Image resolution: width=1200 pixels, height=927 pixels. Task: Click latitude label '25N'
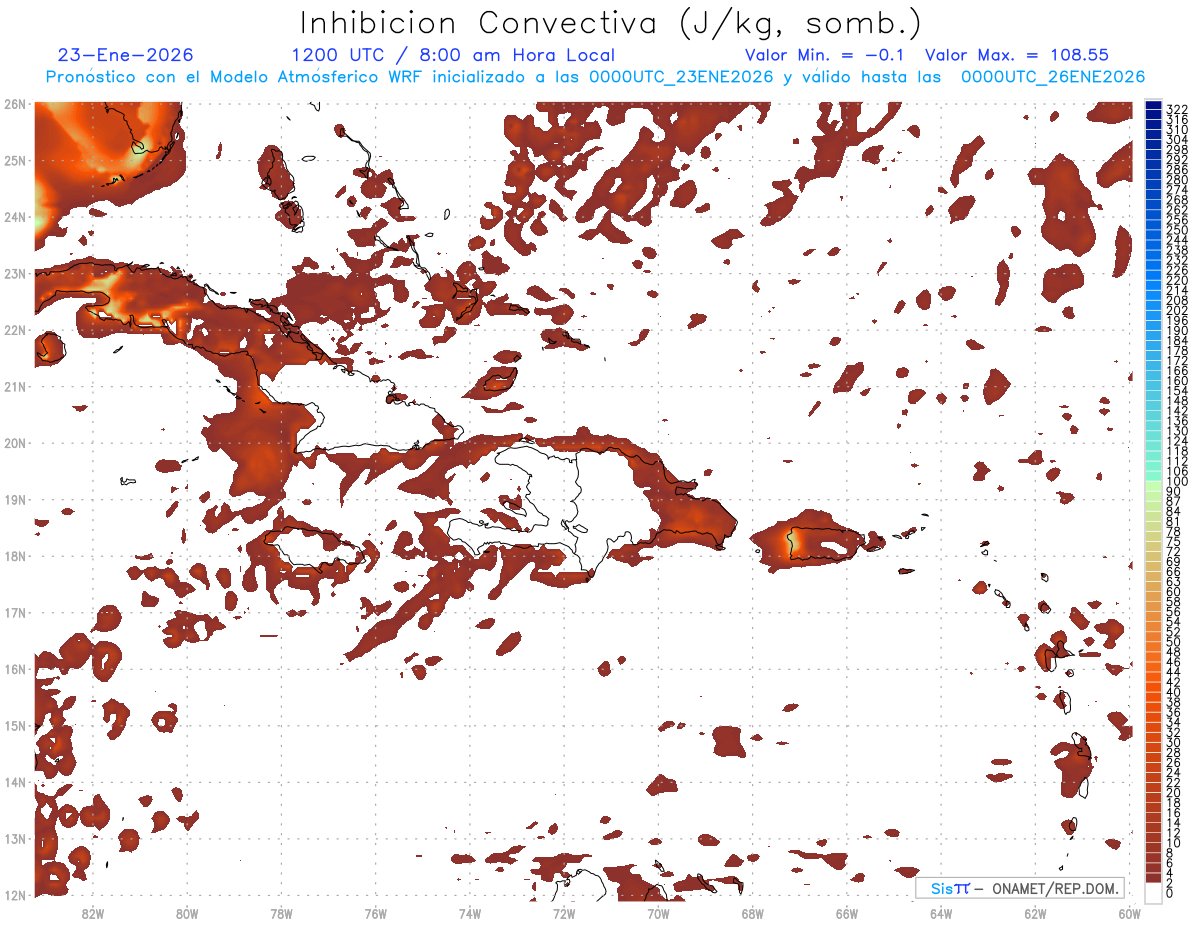(x=15, y=160)
